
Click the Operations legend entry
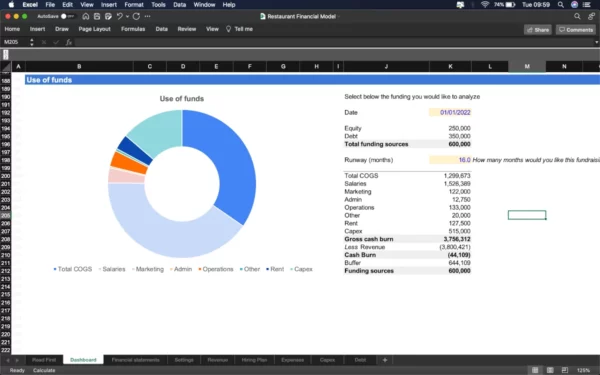(x=215, y=269)
